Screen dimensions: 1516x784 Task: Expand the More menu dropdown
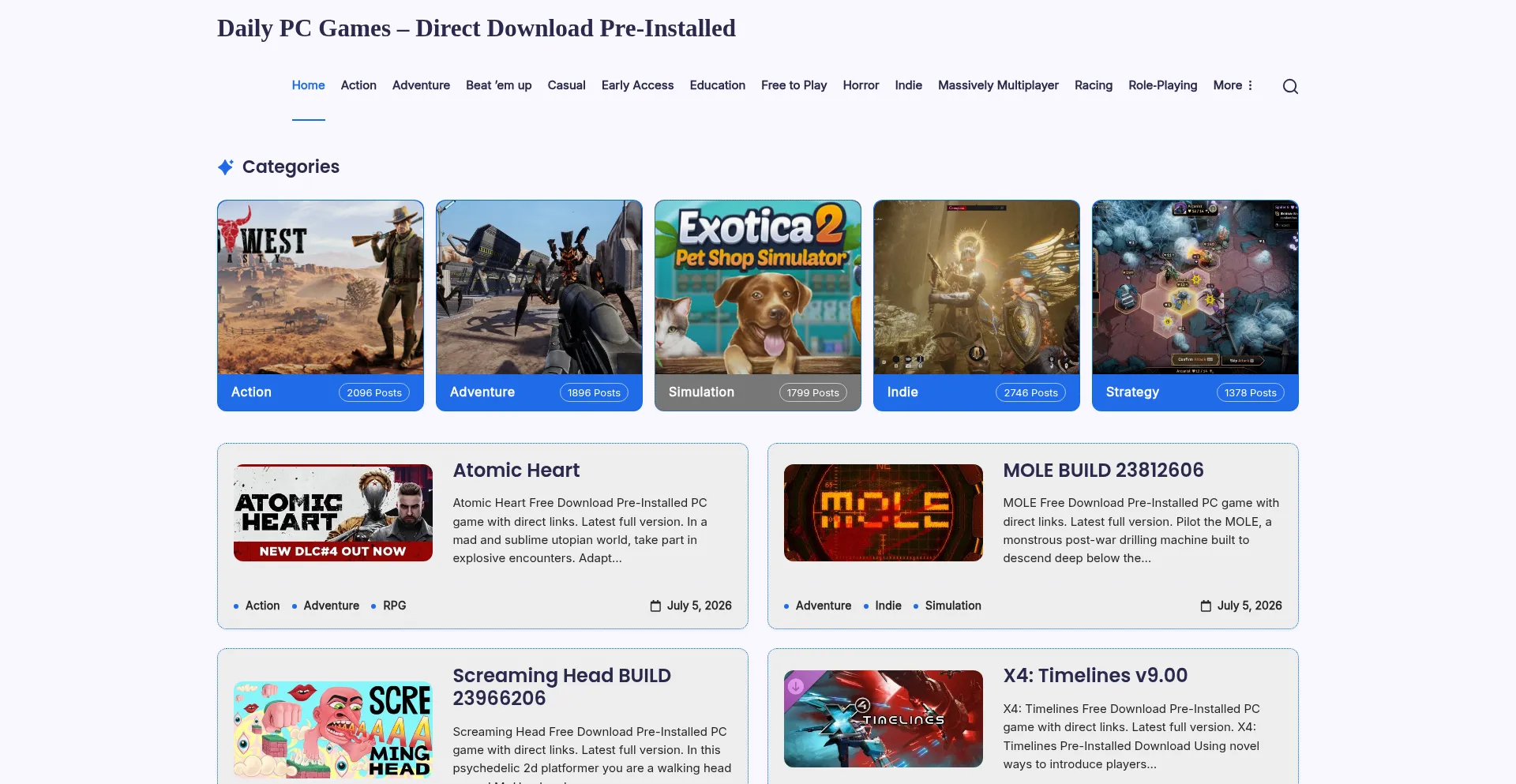[1233, 85]
